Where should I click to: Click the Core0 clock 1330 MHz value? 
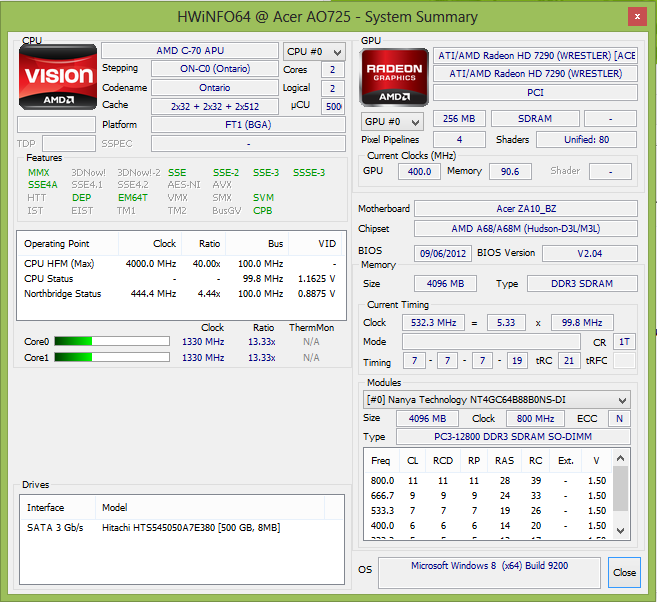(203, 342)
